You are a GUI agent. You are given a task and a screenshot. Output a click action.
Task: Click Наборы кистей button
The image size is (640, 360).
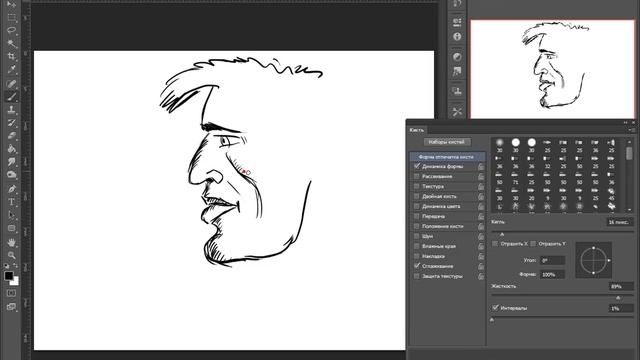point(447,142)
